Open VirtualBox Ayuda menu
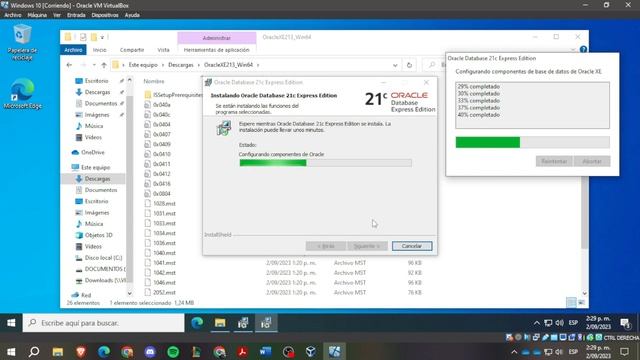Screen dimensions: 640x360 pos(132,15)
